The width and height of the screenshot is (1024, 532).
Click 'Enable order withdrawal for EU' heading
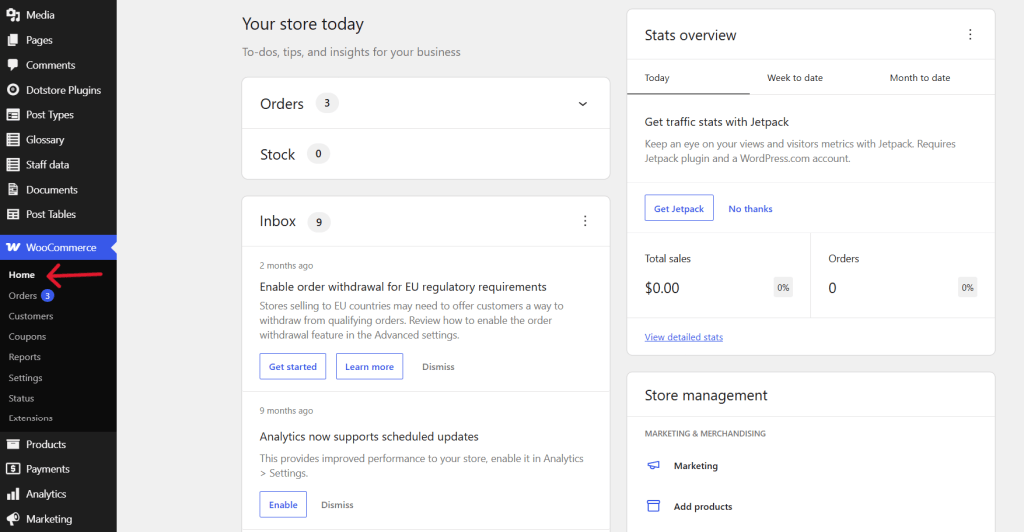[403, 287]
